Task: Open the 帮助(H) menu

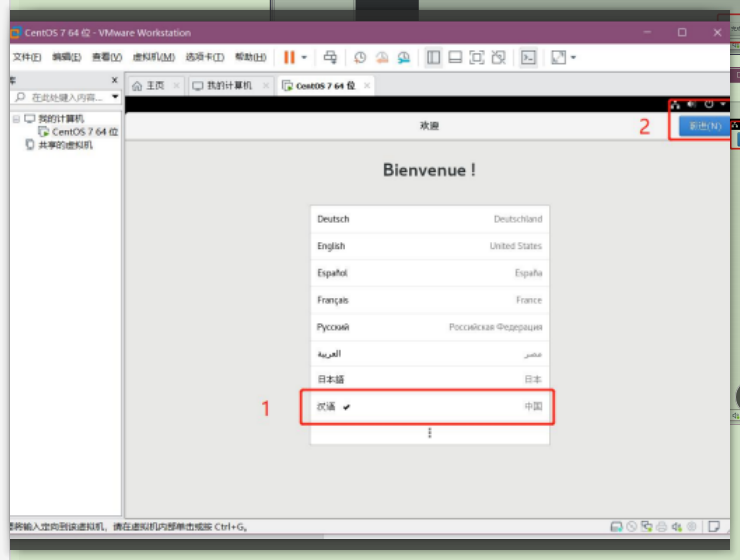Action: pos(251,57)
